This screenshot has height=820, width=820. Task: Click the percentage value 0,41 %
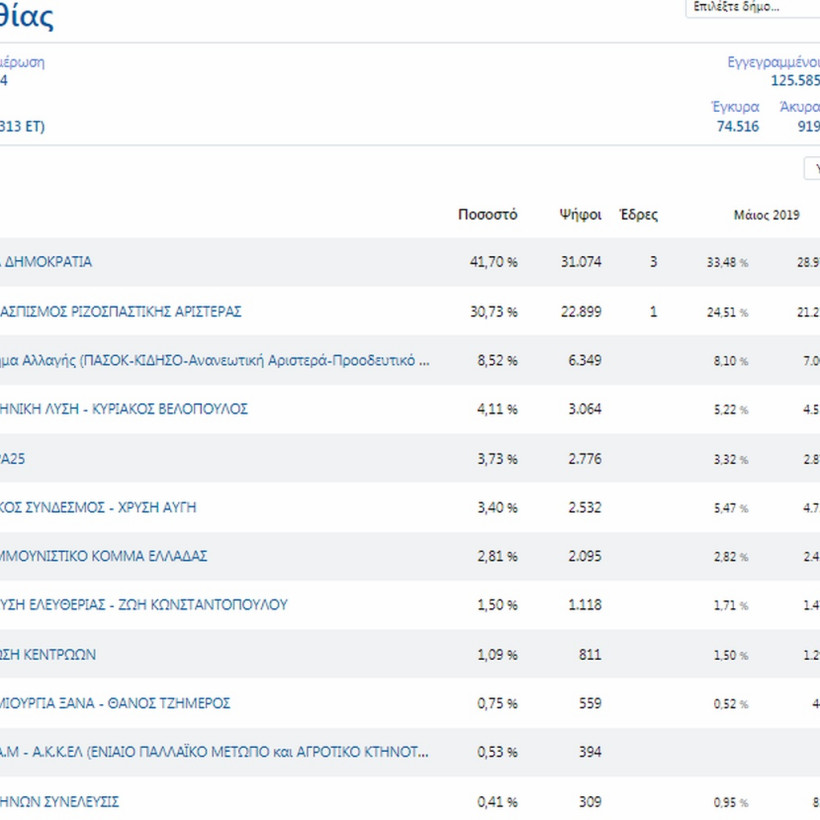point(497,802)
